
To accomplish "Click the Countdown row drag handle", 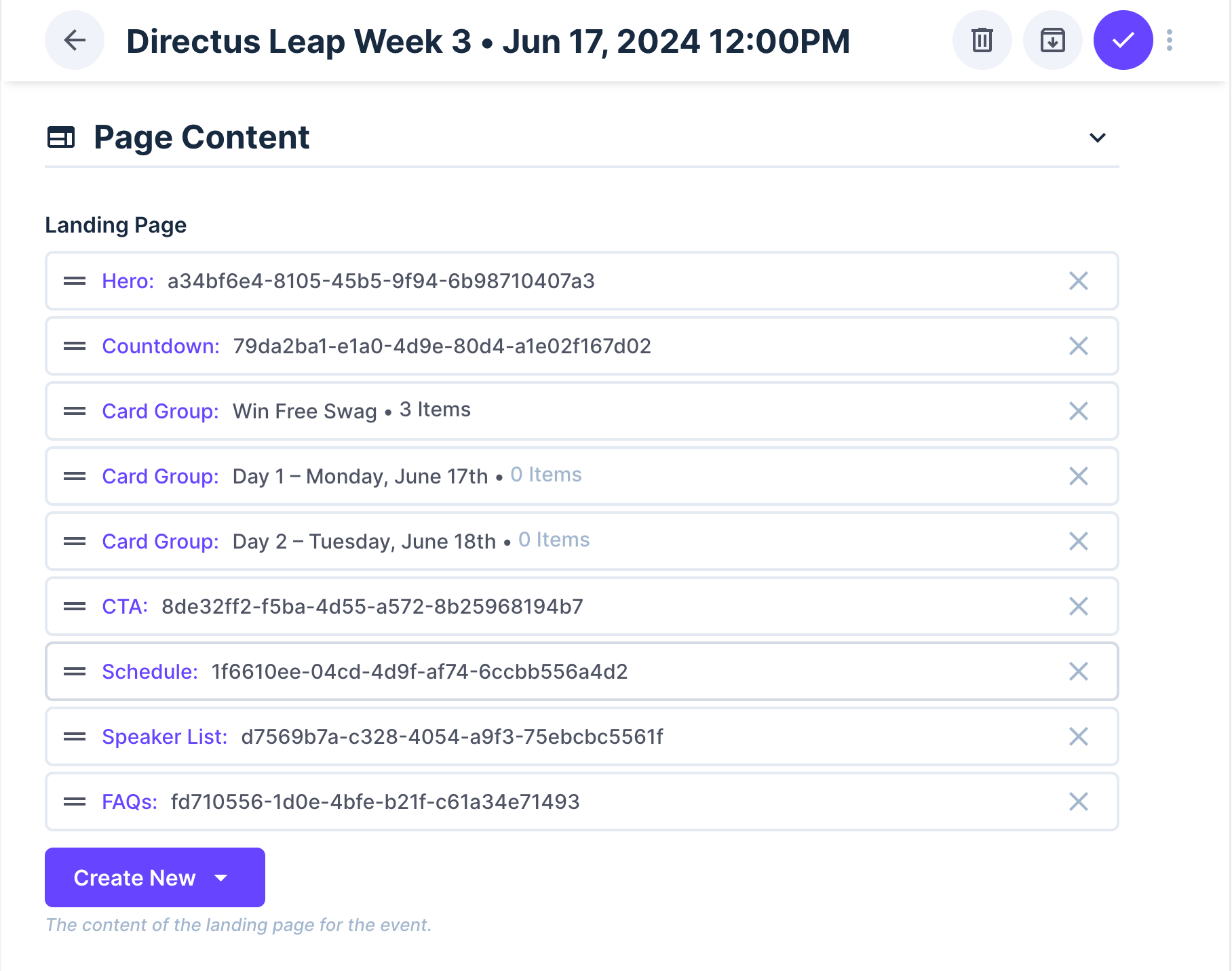I will click(x=75, y=346).
